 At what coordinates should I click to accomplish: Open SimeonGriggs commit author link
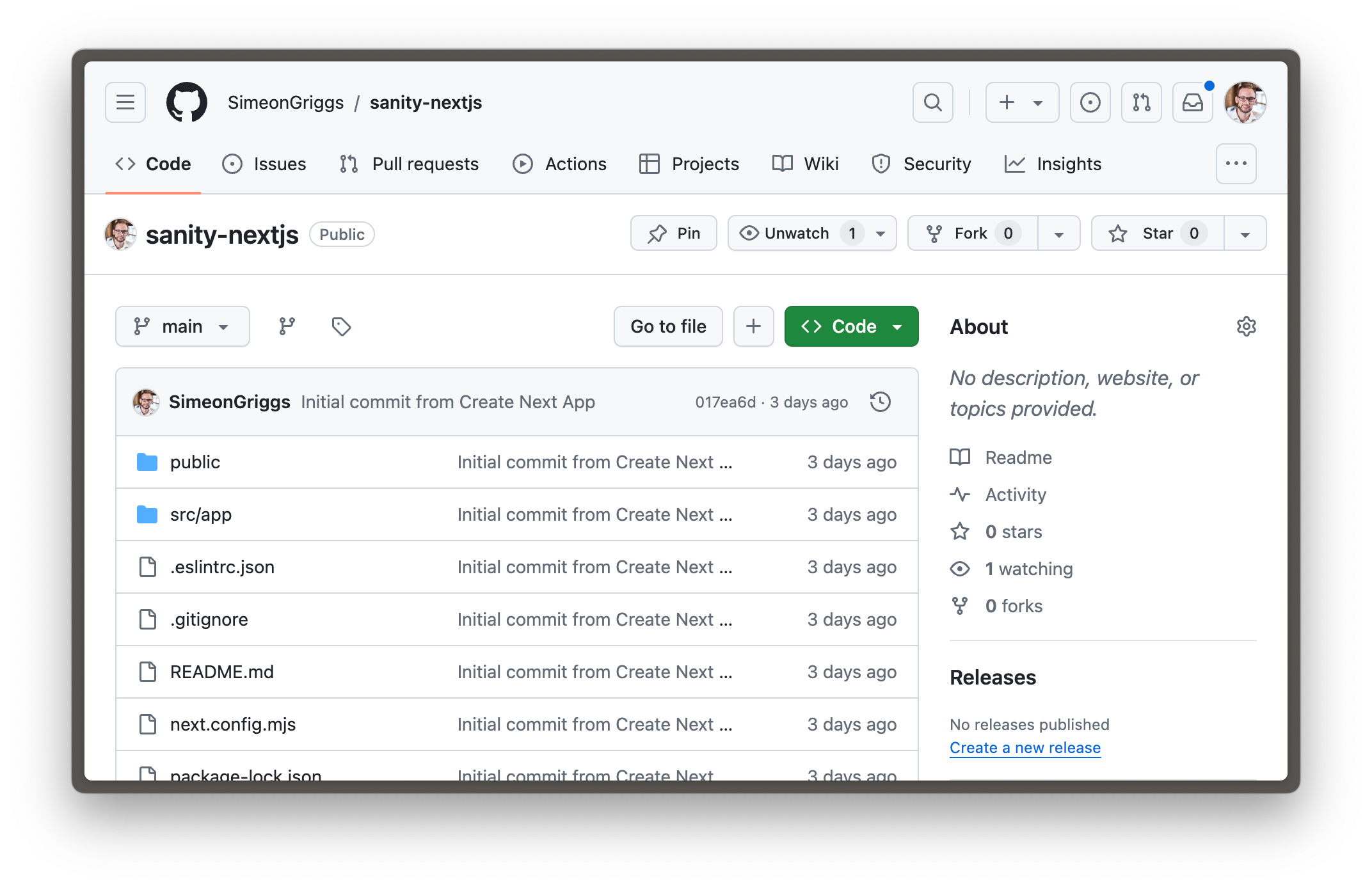(230, 402)
